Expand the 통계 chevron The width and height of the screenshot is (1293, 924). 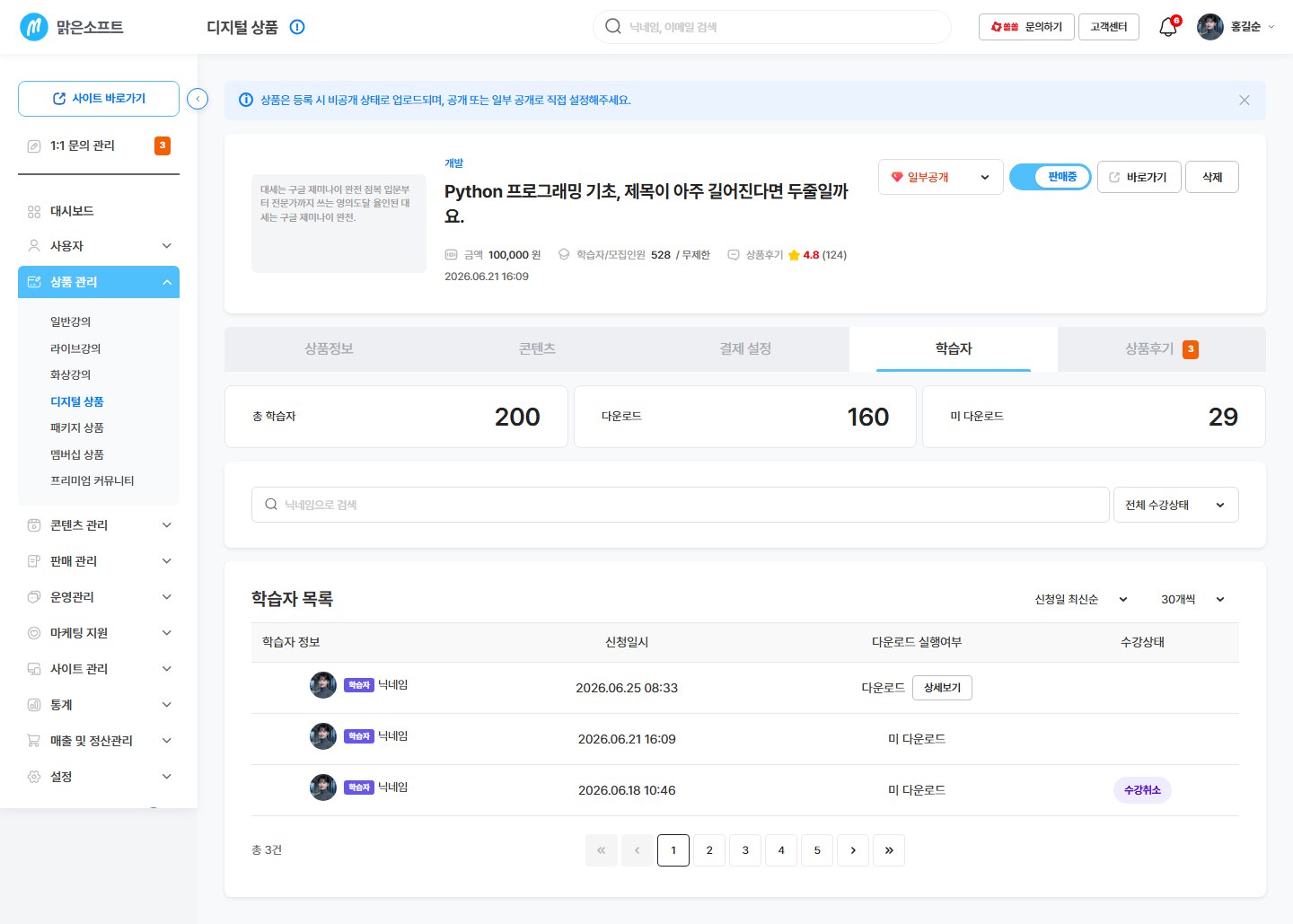[167, 705]
